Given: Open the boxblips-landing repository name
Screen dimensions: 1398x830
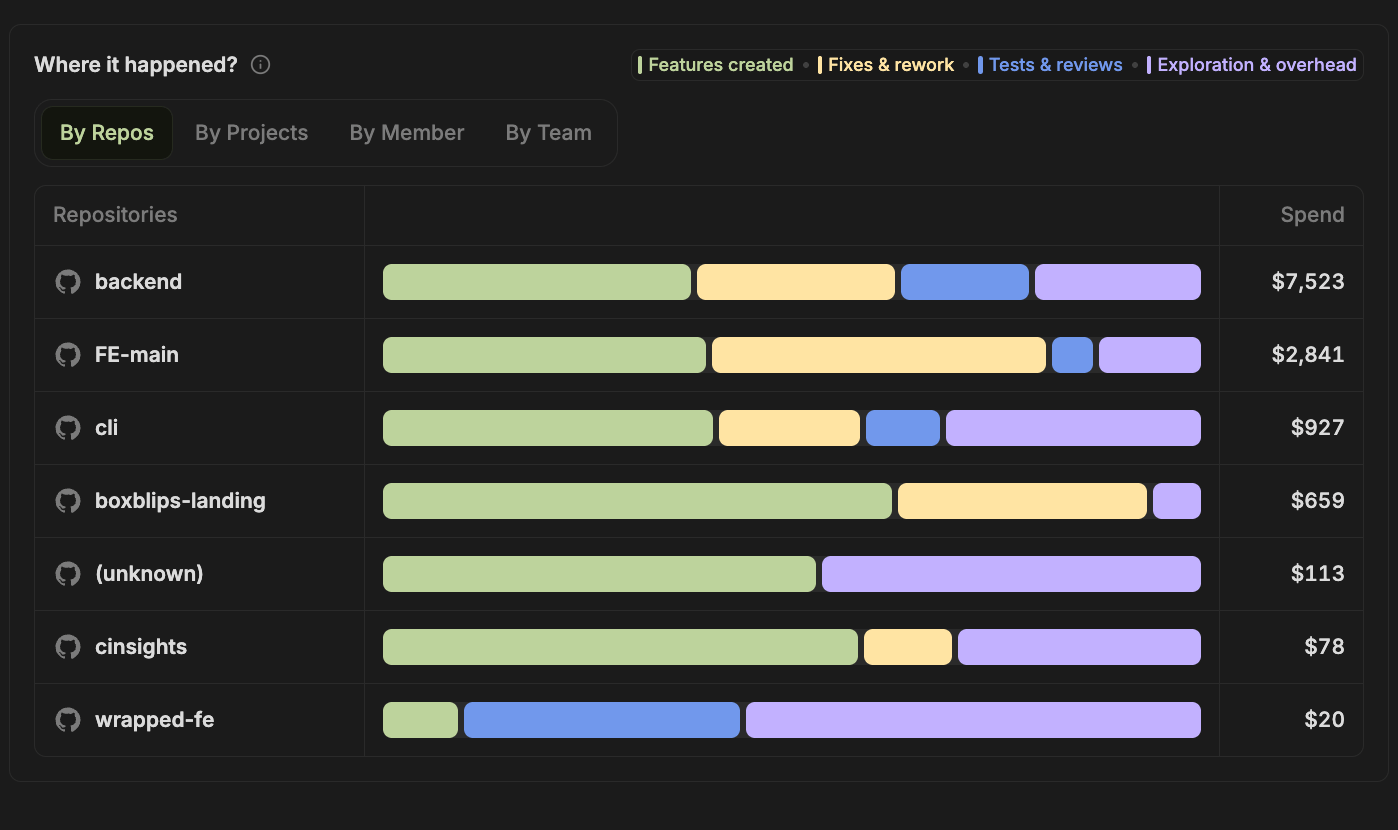Looking at the screenshot, I should [x=180, y=501].
